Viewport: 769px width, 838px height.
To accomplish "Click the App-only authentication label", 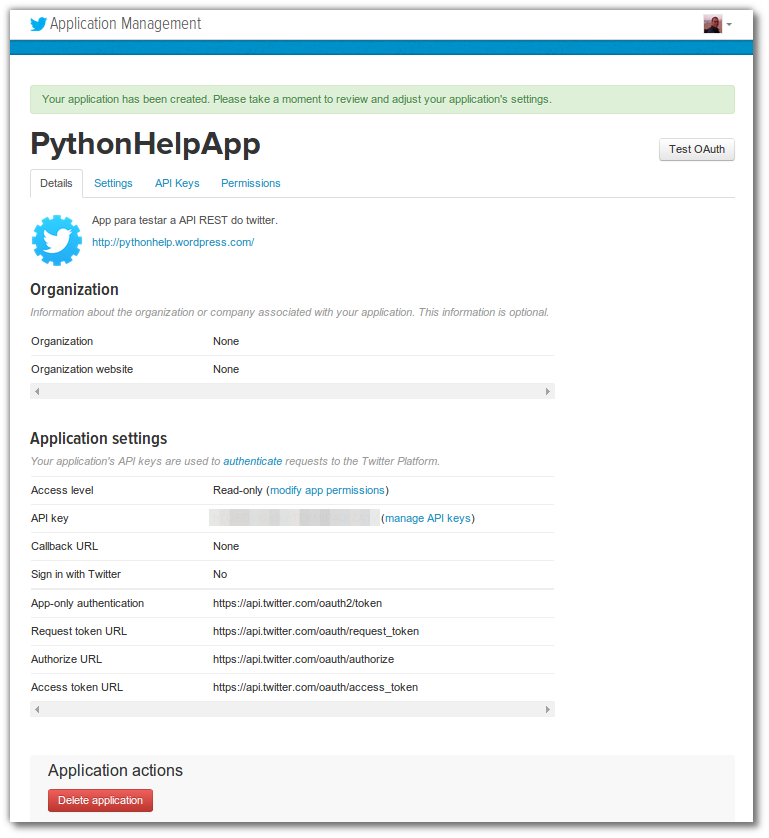I will [x=88, y=603].
